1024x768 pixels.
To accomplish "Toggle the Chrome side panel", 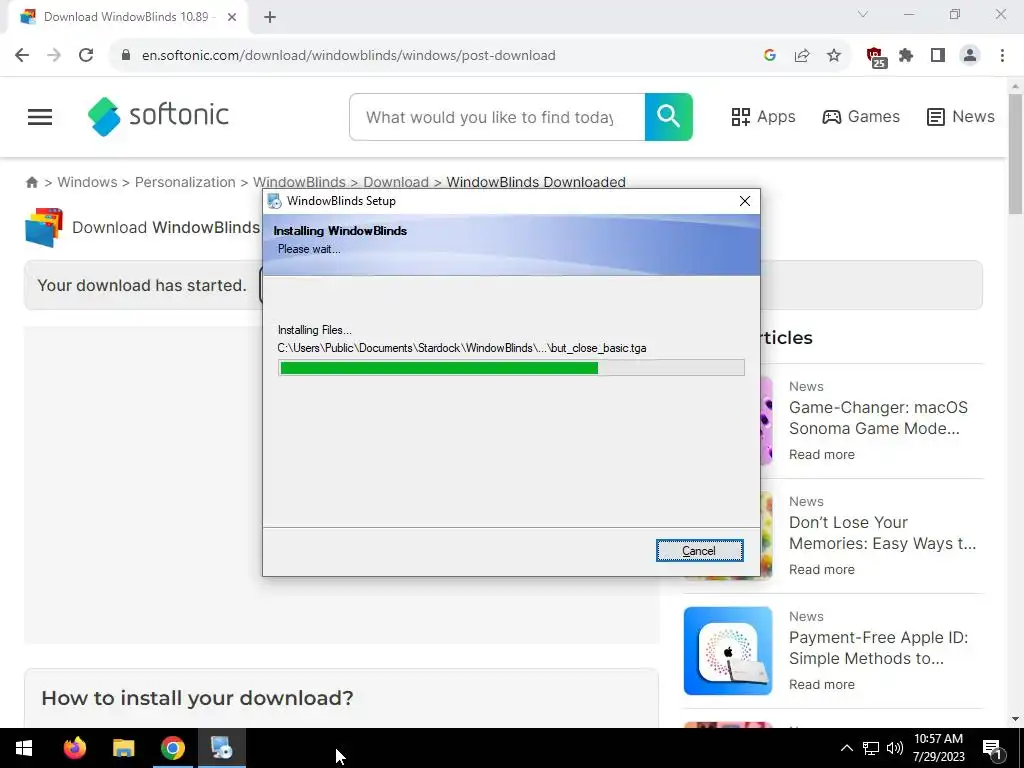I will [x=938, y=56].
